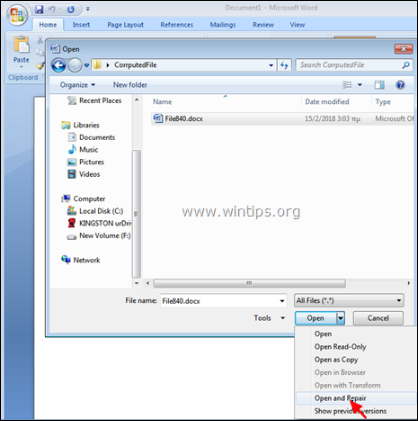Expand the File name dropdown arrow
Screen dimensions: 418x421
pyautogui.click(x=282, y=301)
